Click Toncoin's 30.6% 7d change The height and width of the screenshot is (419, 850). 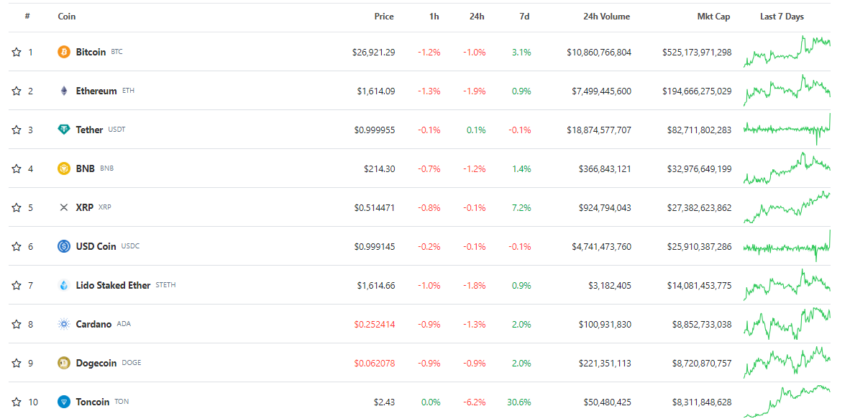pyautogui.click(x=519, y=402)
